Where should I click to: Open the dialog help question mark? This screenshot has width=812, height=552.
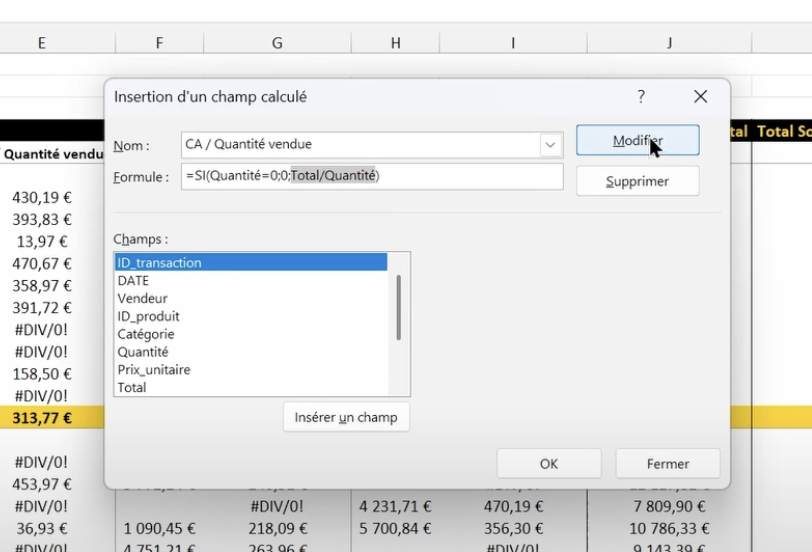(641, 96)
